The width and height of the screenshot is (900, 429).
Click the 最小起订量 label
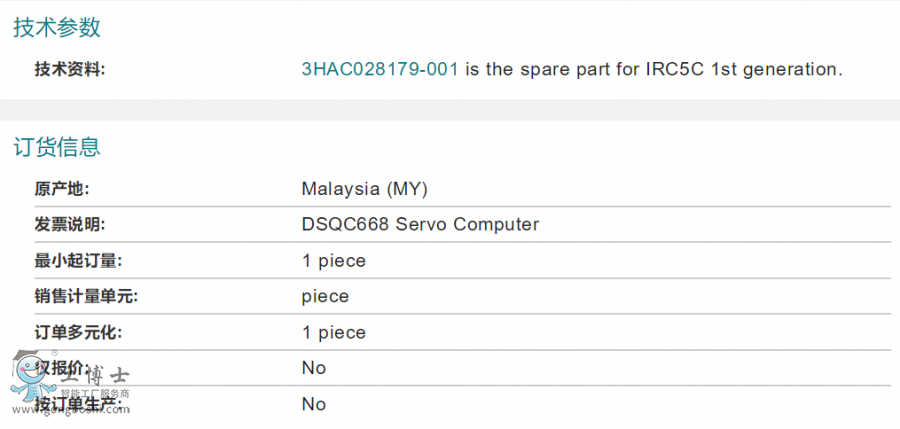pyautogui.click(x=79, y=261)
